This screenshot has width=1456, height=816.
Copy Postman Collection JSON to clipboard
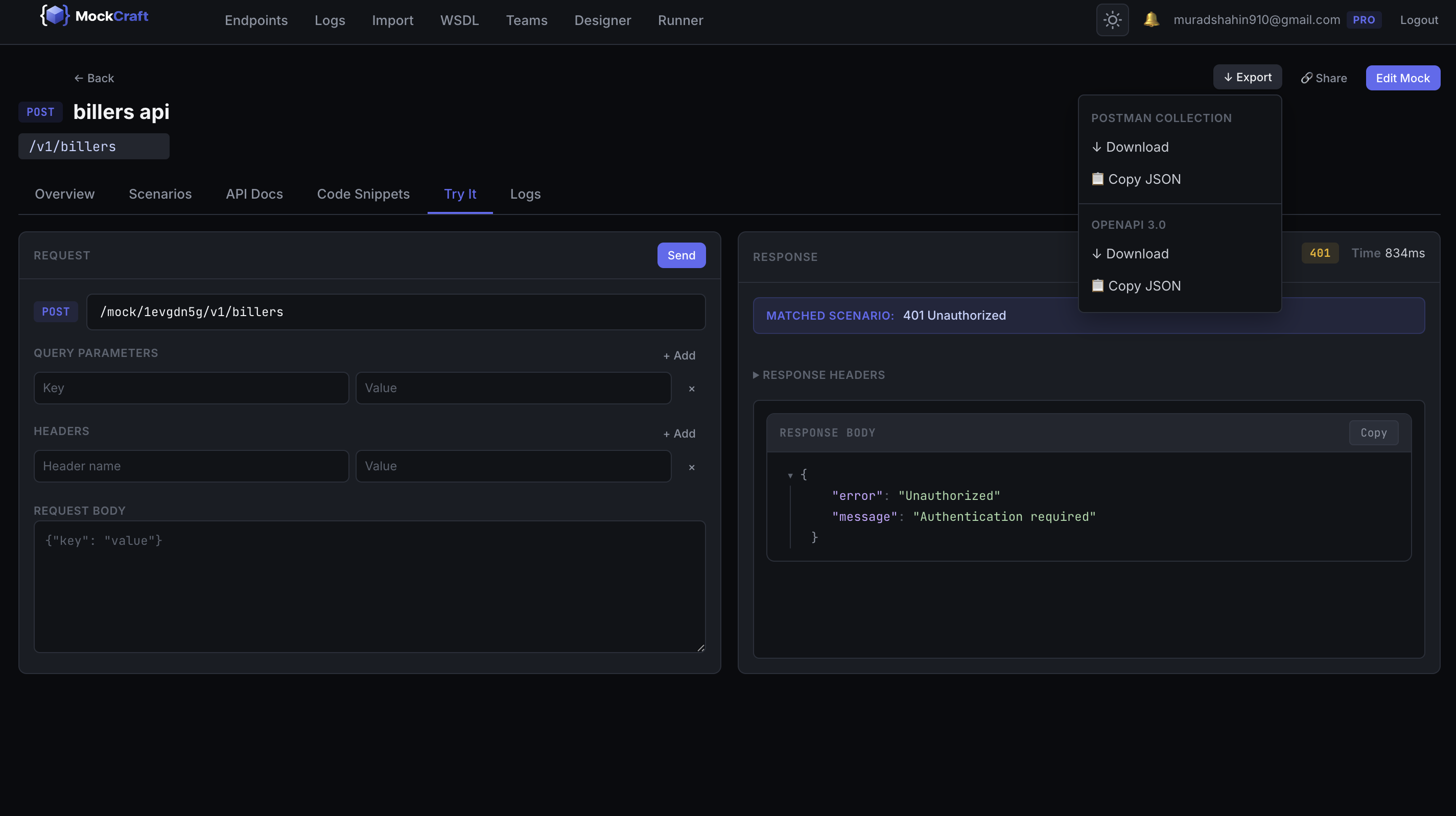pyautogui.click(x=1136, y=179)
